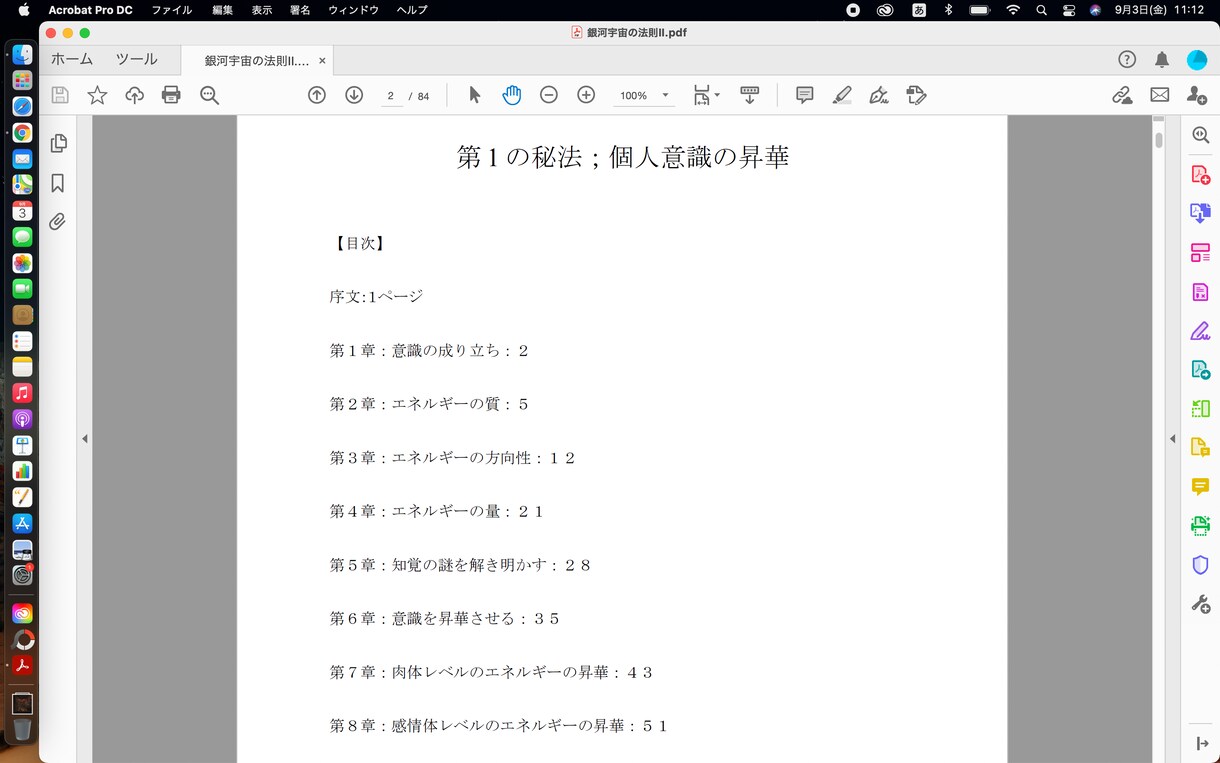This screenshot has height=763, width=1220.
Task: Click the cloud upload icon
Action: click(134, 95)
